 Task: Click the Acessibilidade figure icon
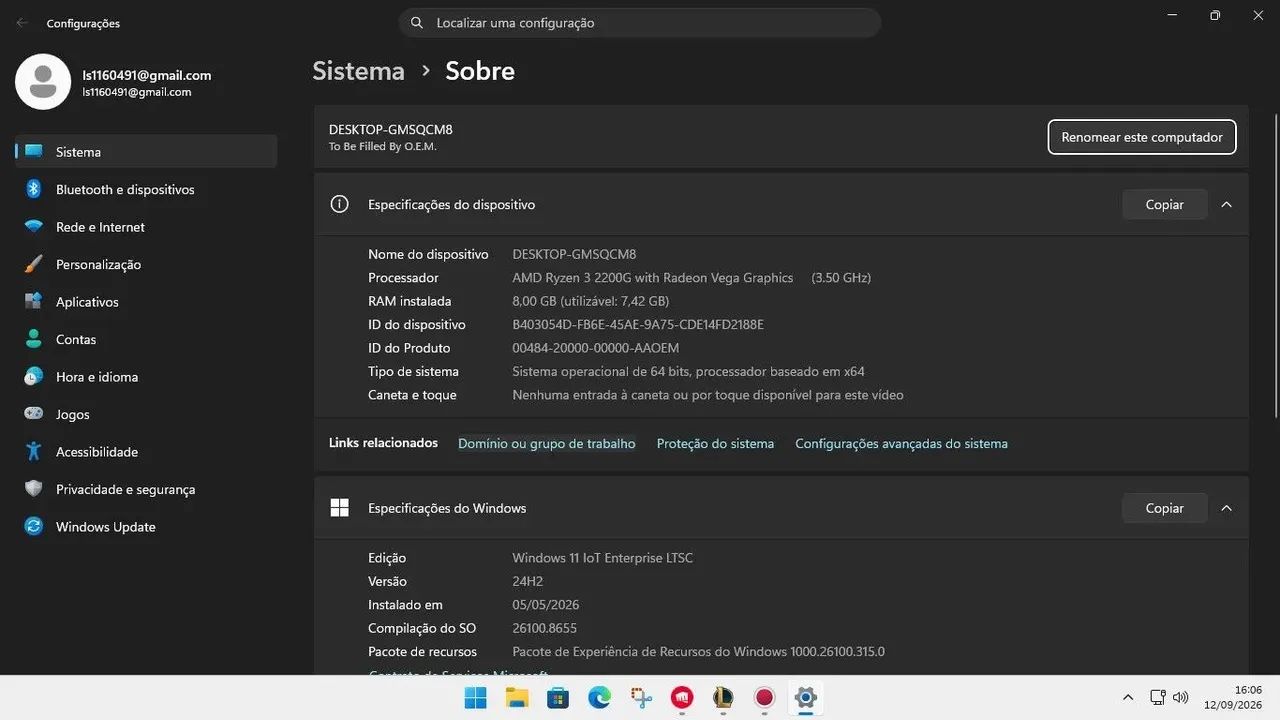pos(34,452)
